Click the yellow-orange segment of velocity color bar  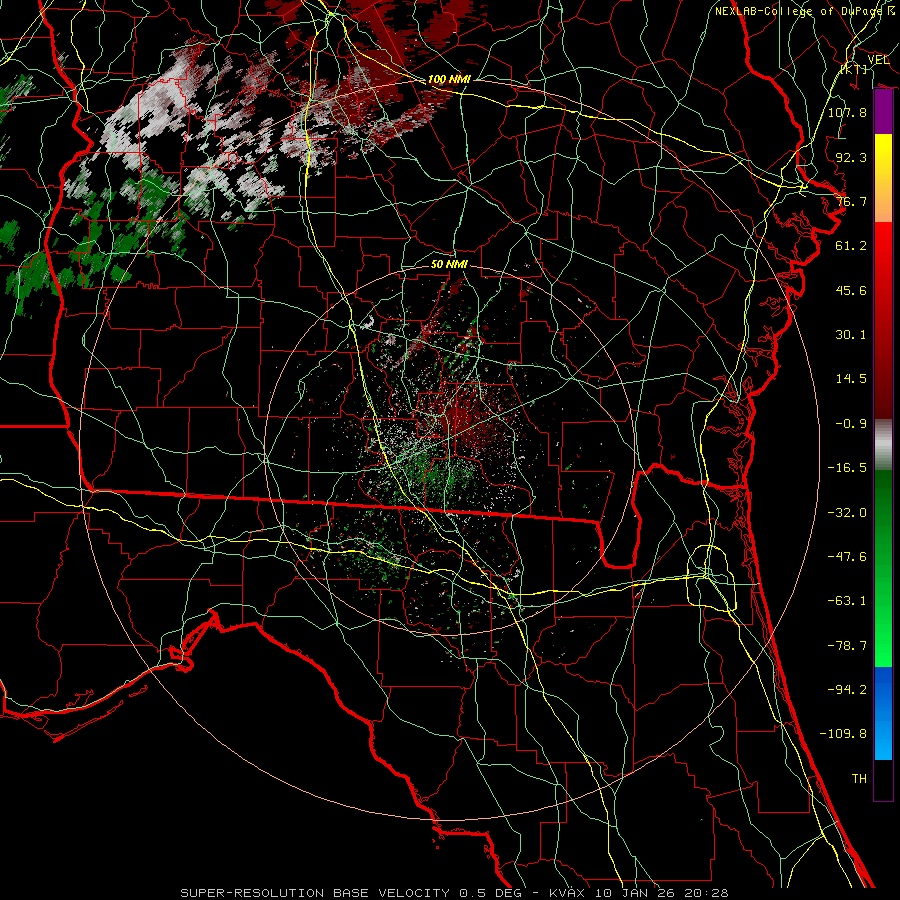click(x=883, y=178)
